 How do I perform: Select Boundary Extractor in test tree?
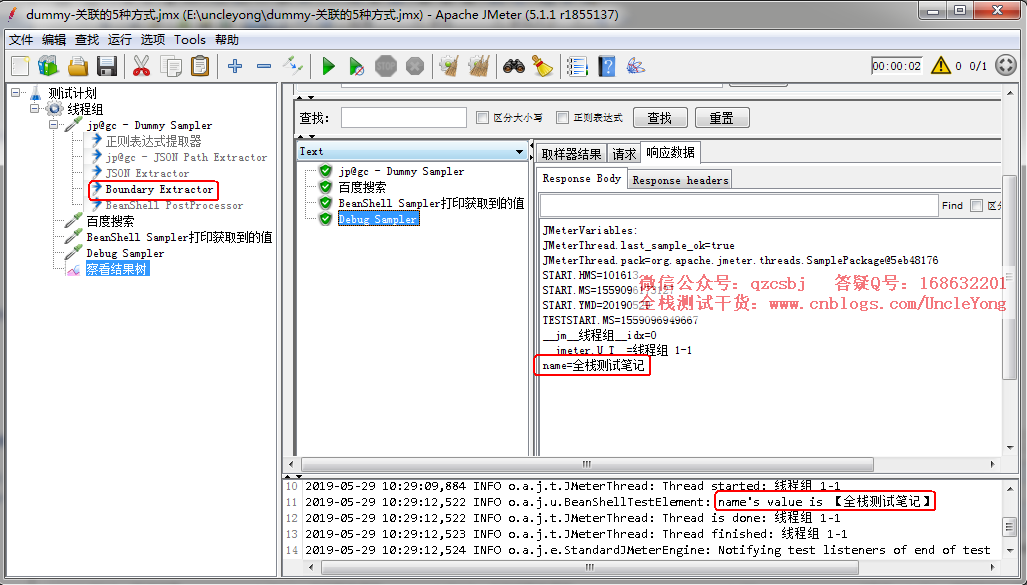tap(159, 189)
